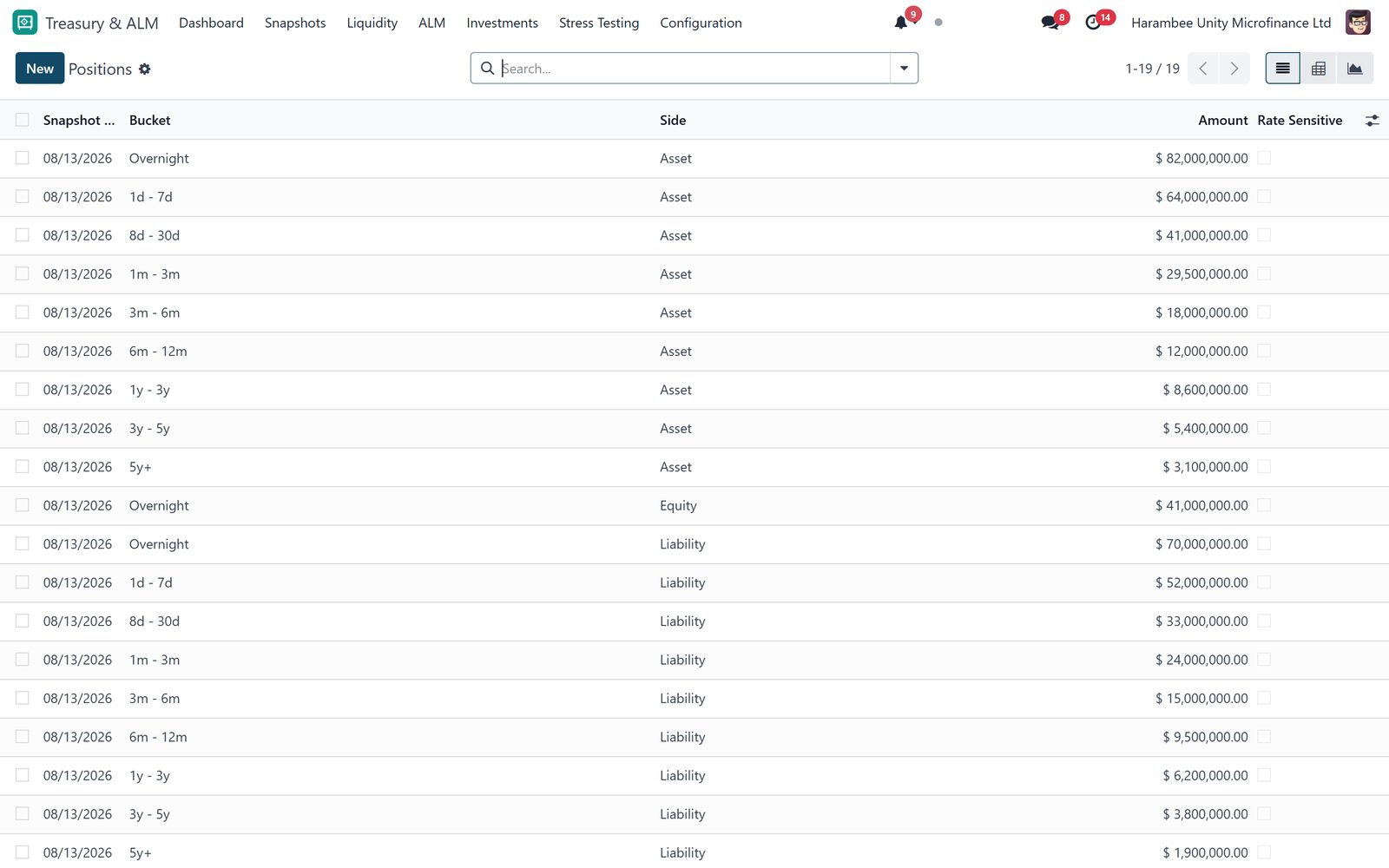Open the Positions settings gear
Screen dimensions: 1389x868
(x=145, y=69)
